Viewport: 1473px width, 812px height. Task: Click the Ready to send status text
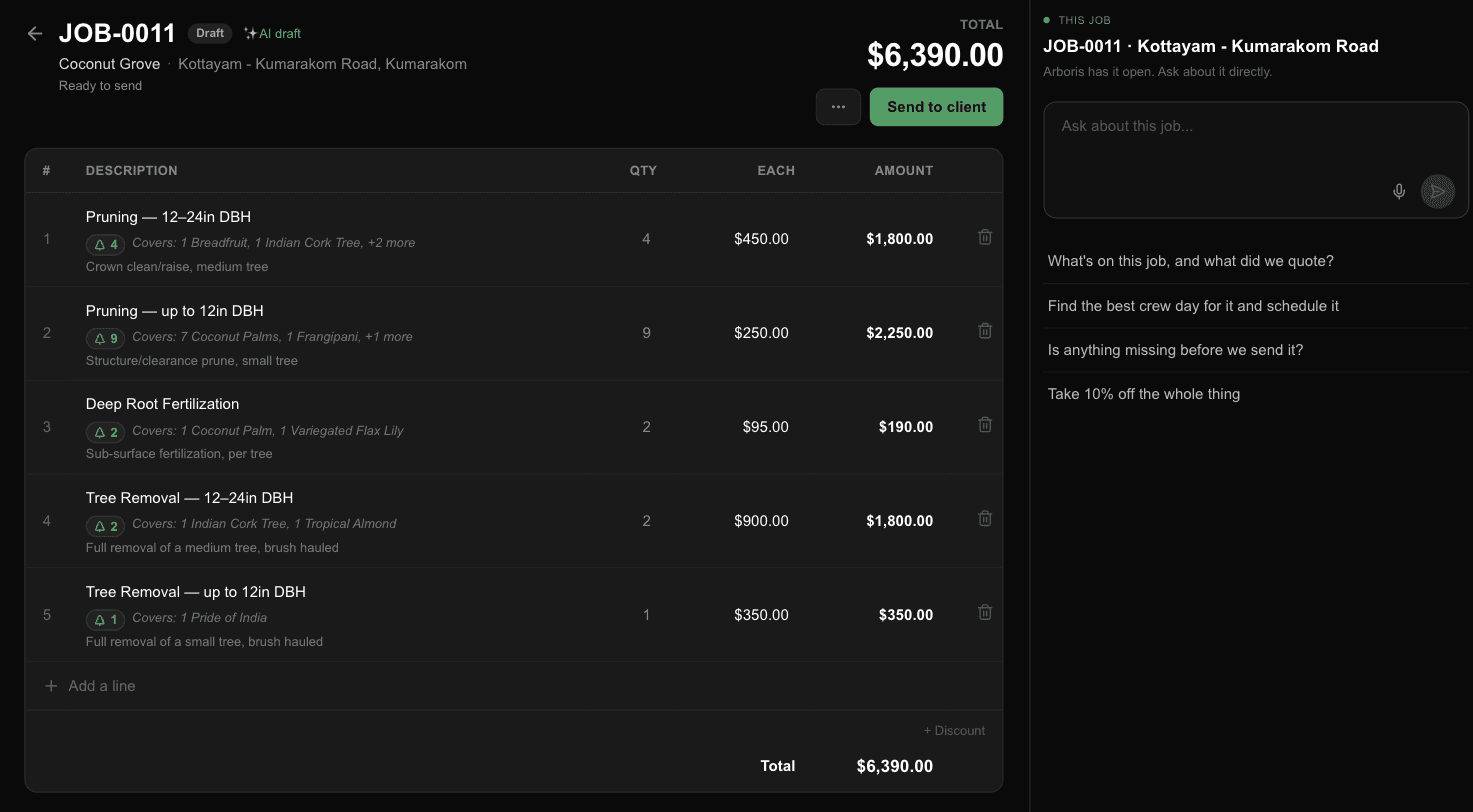[x=100, y=86]
